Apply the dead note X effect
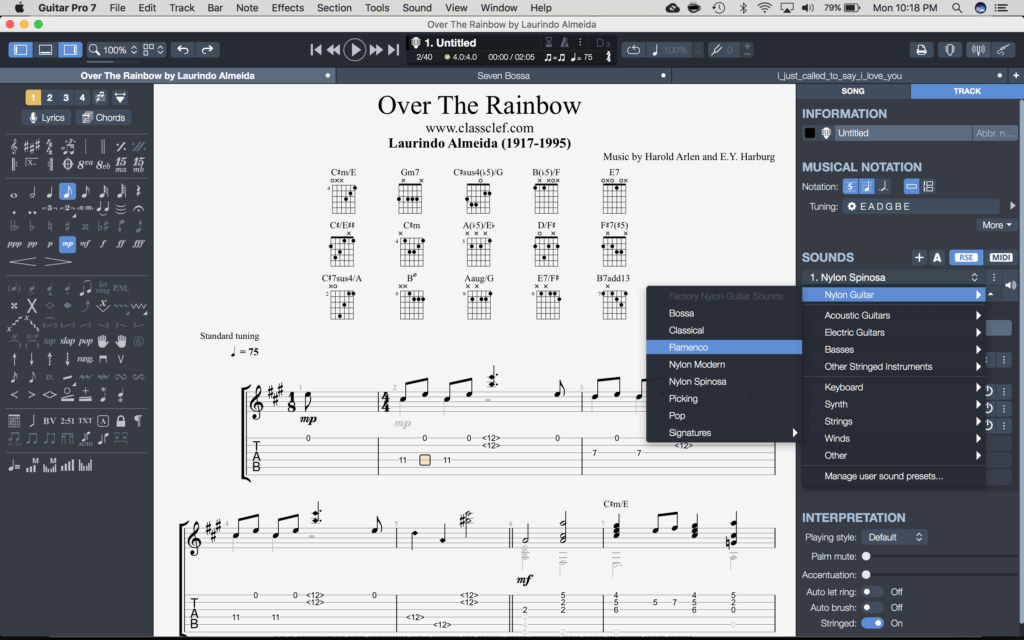The width and height of the screenshot is (1024, 640). (31, 306)
